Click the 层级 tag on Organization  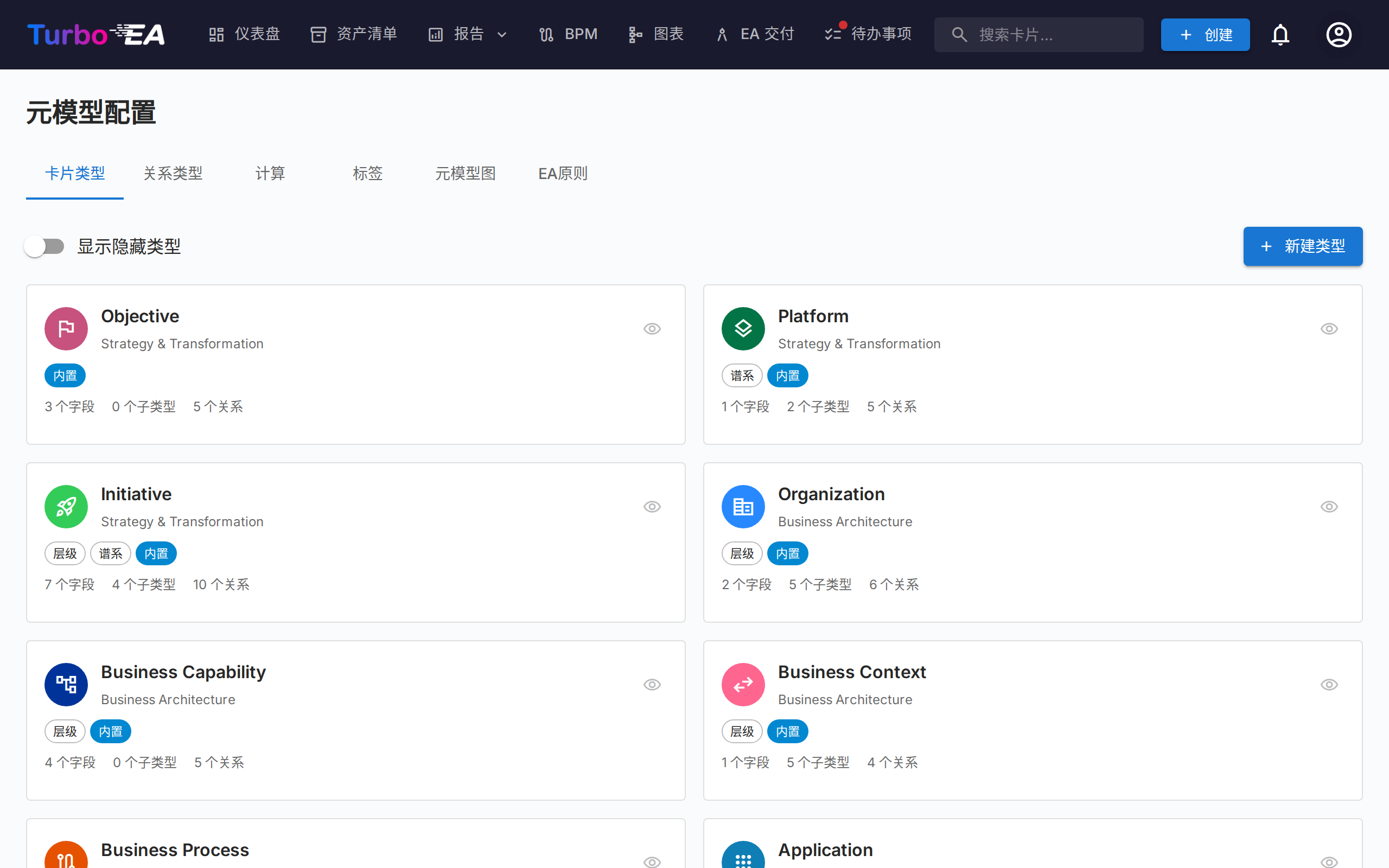pyautogui.click(x=742, y=553)
